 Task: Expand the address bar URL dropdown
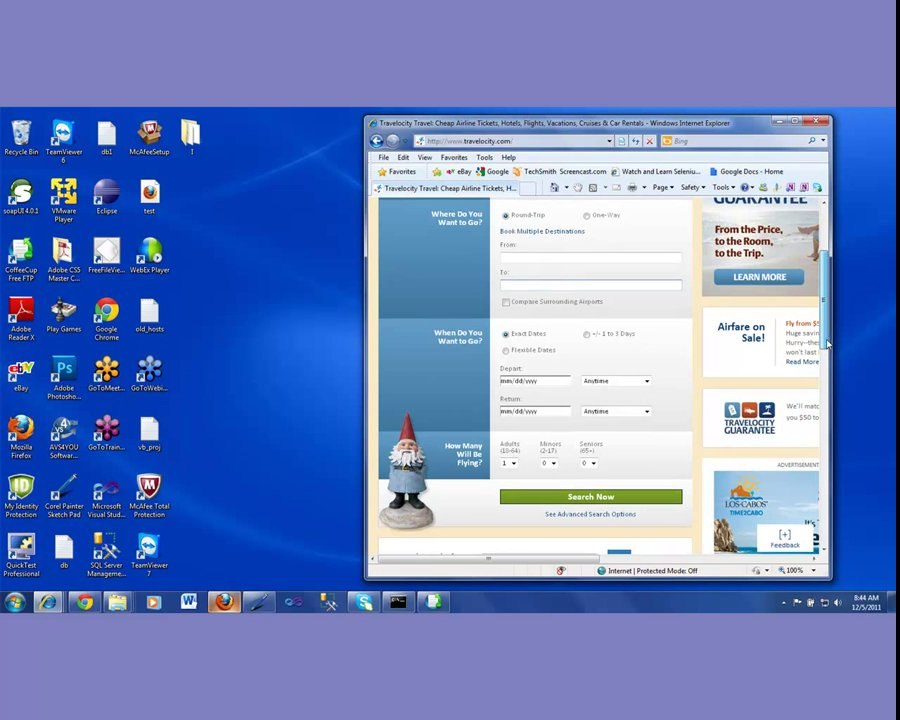click(x=609, y=141)
